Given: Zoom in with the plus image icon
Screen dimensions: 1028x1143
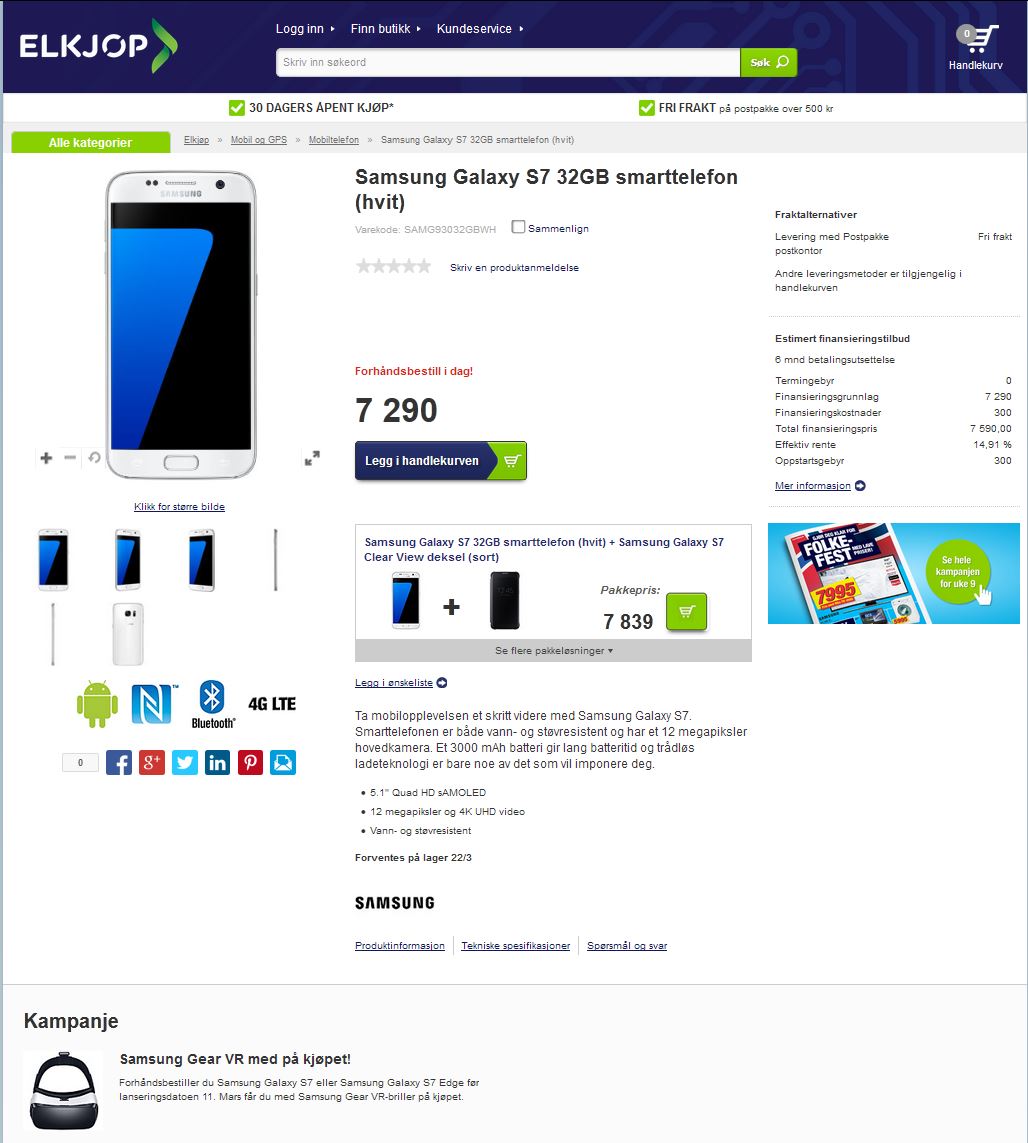Looking at the screenshot, I should pyautogui.click(x=46, y=458).
